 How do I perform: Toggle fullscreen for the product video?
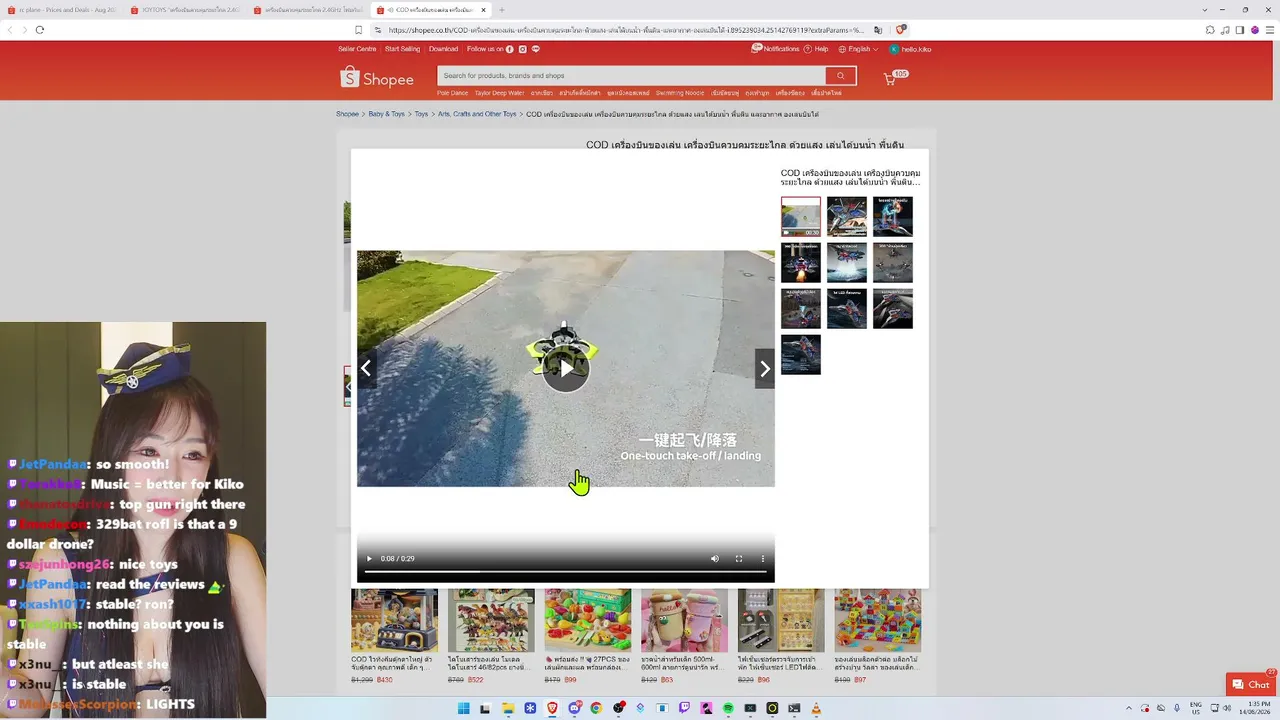[739, 559]
